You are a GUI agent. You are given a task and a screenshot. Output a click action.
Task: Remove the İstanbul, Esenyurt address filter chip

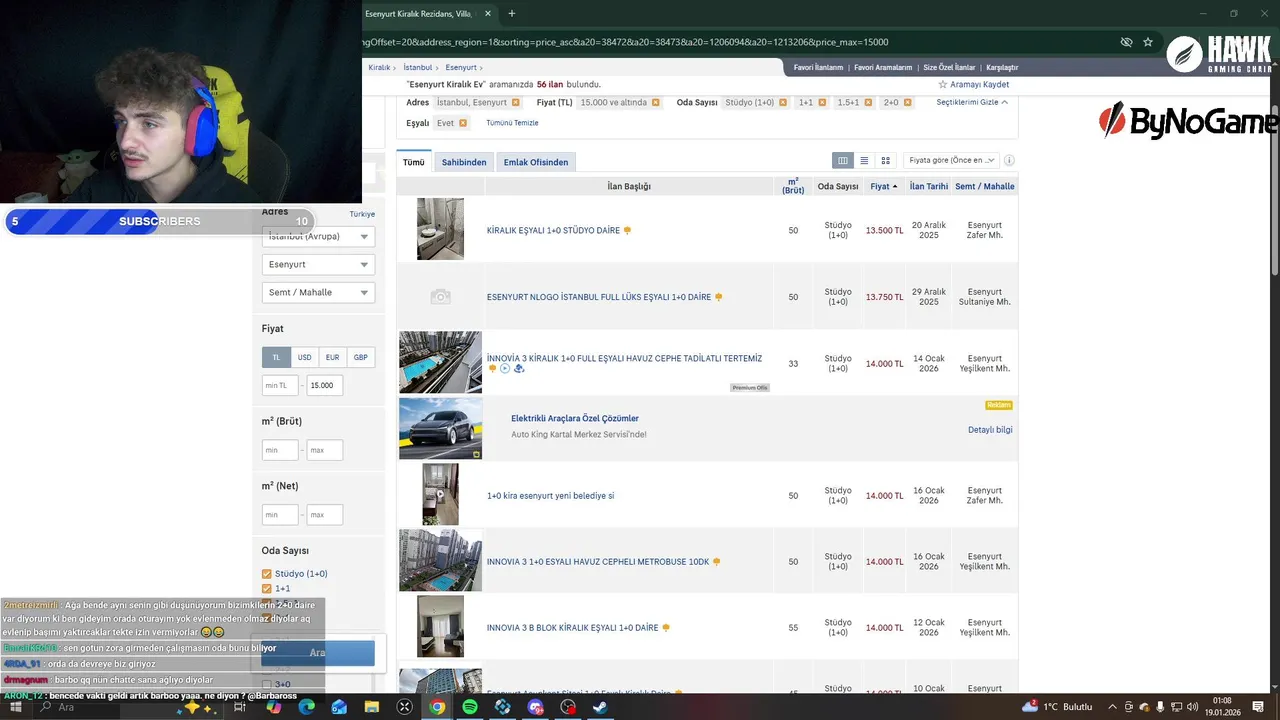pos(516,102)
